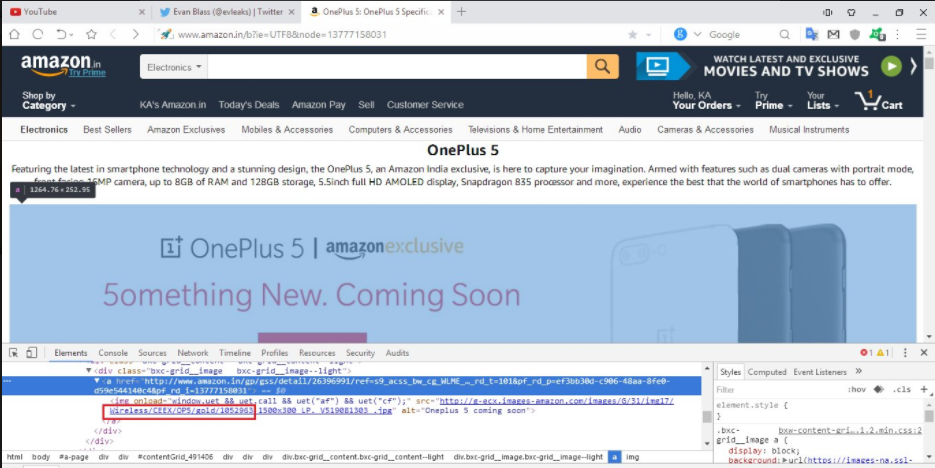Click the orange Amazon search button
The height and width of the screenshot is (468, 935).
click(602, 66)
